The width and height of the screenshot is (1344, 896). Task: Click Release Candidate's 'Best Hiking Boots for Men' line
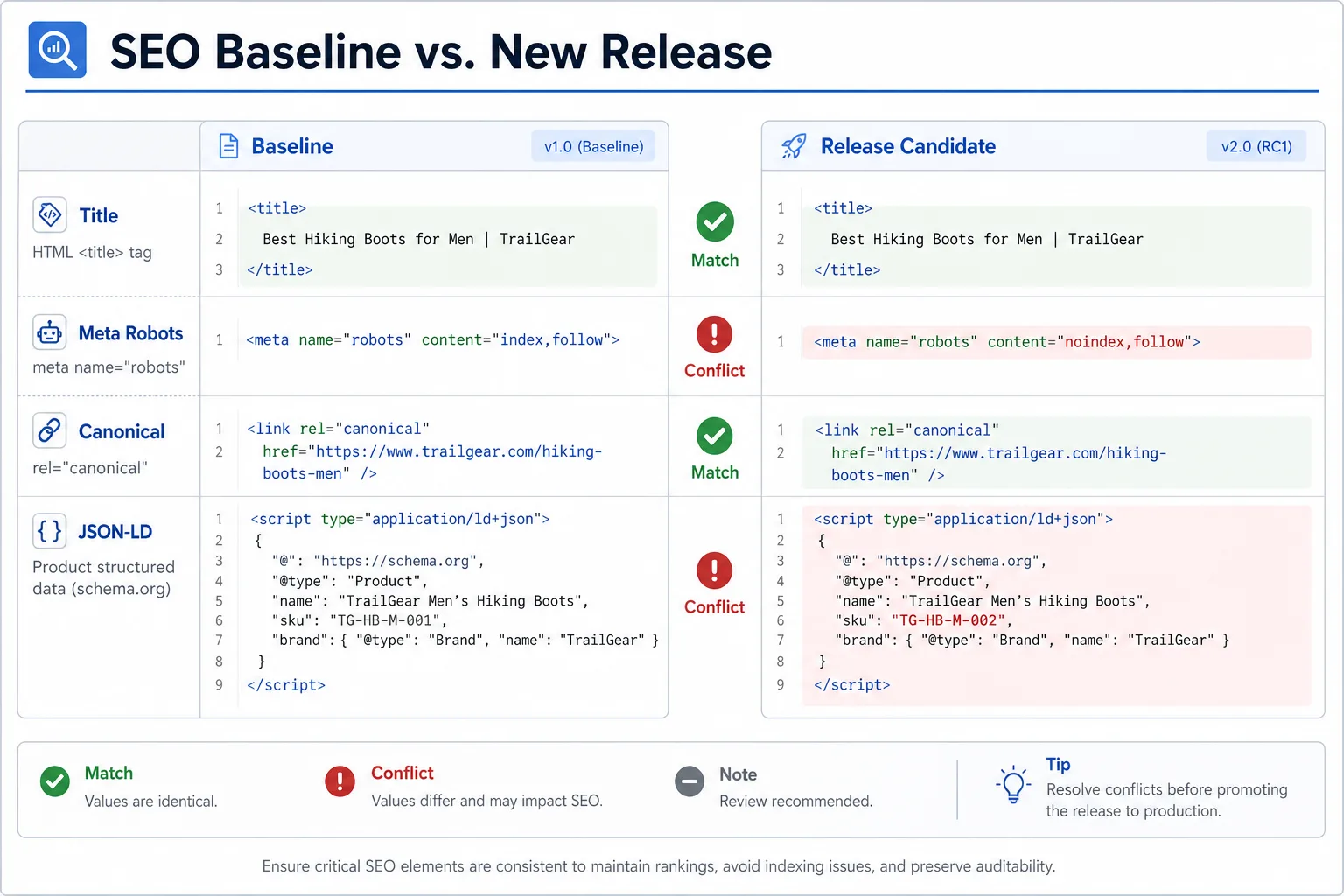point(987,239)
